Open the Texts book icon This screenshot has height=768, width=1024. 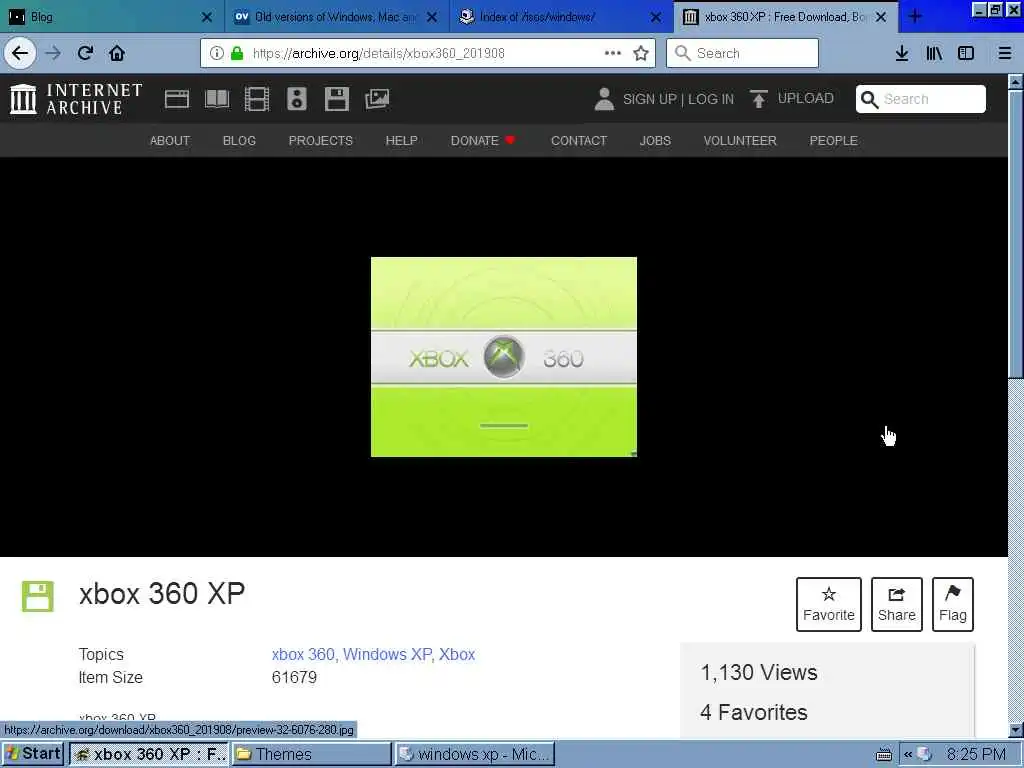[x=217, y=99]
